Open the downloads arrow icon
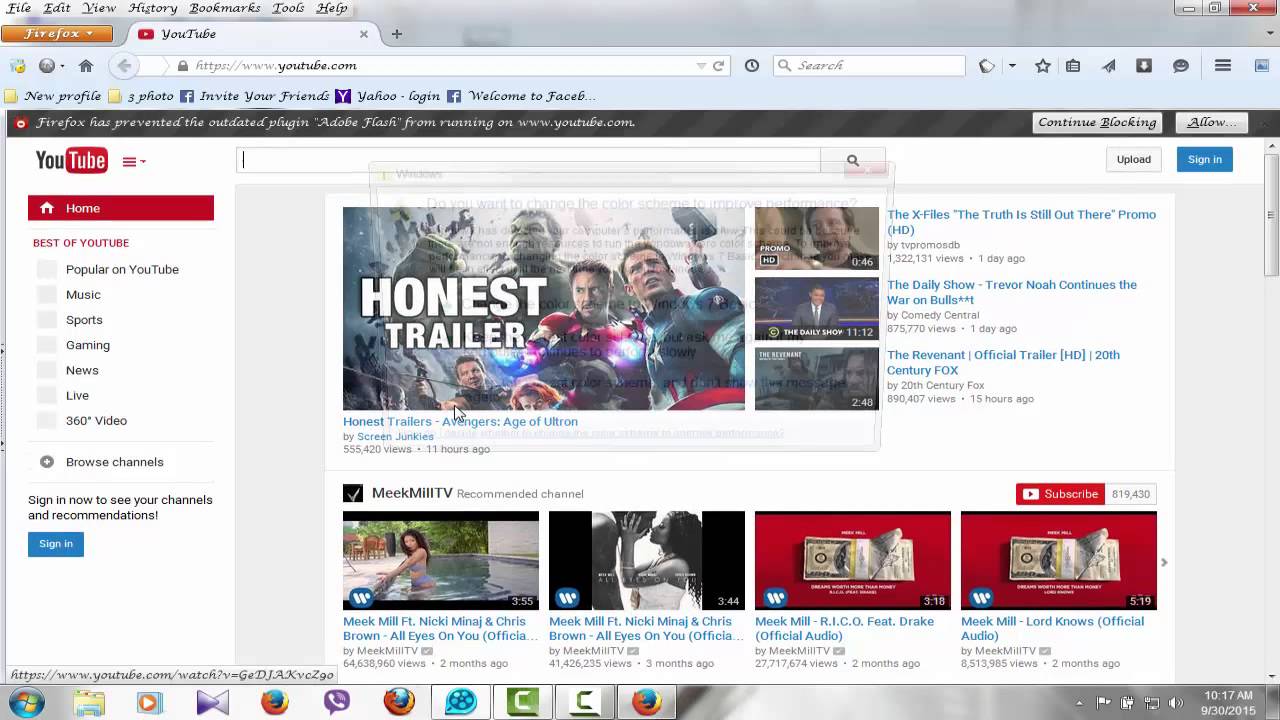1280x720 pixels. click(x=1144, y=66)
